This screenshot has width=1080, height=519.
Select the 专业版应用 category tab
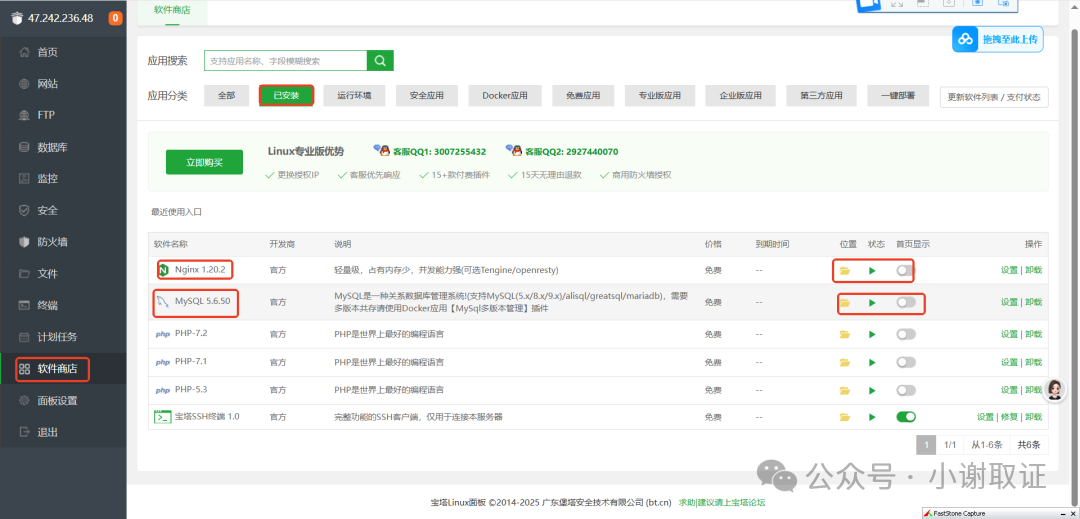click(x=660, y=96)
